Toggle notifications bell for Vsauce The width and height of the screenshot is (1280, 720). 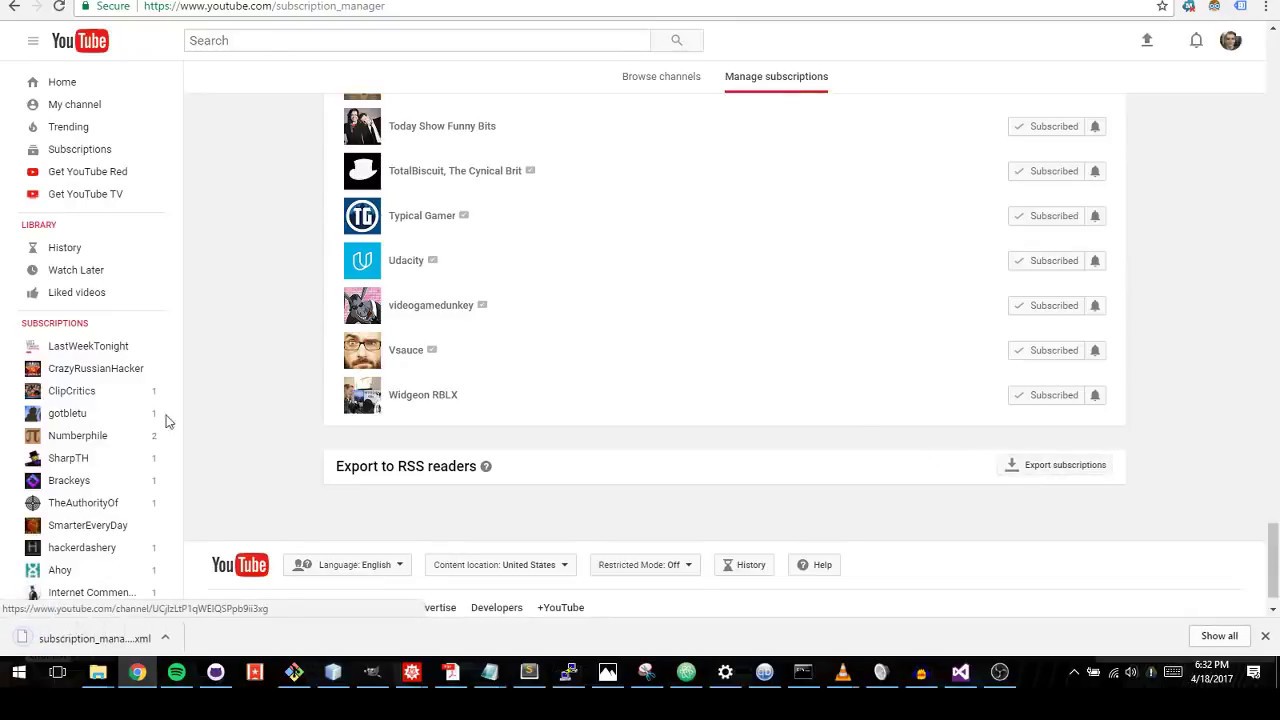[1095, 350]
